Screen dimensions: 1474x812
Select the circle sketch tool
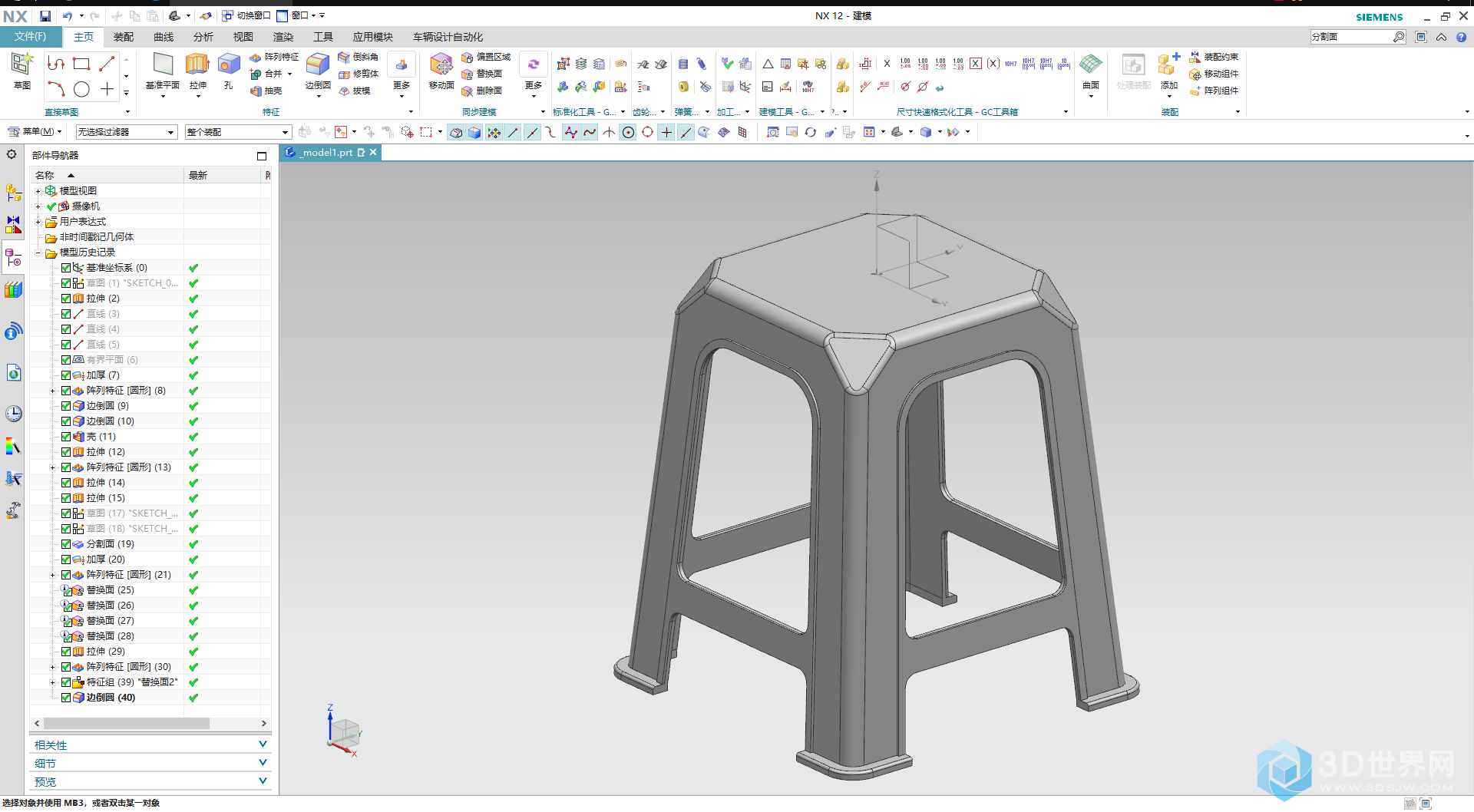[81, 89]
